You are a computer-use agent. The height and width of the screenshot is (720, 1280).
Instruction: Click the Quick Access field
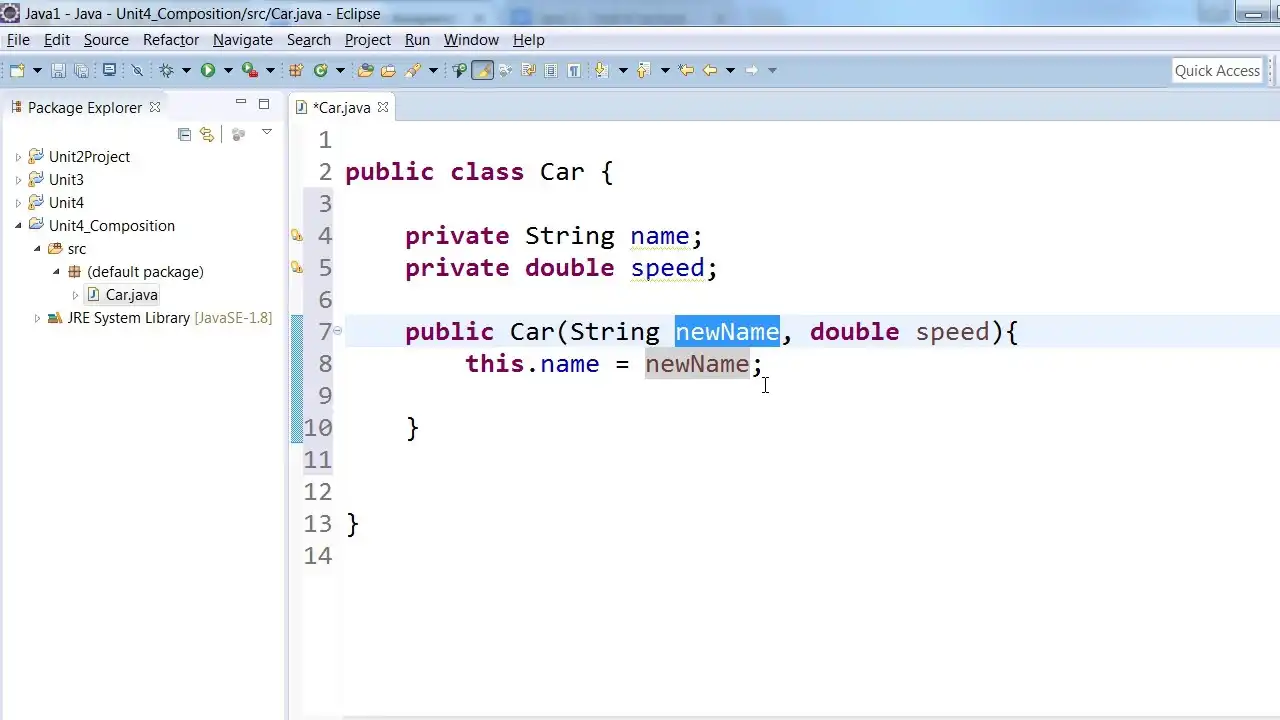pos(1217,70)
